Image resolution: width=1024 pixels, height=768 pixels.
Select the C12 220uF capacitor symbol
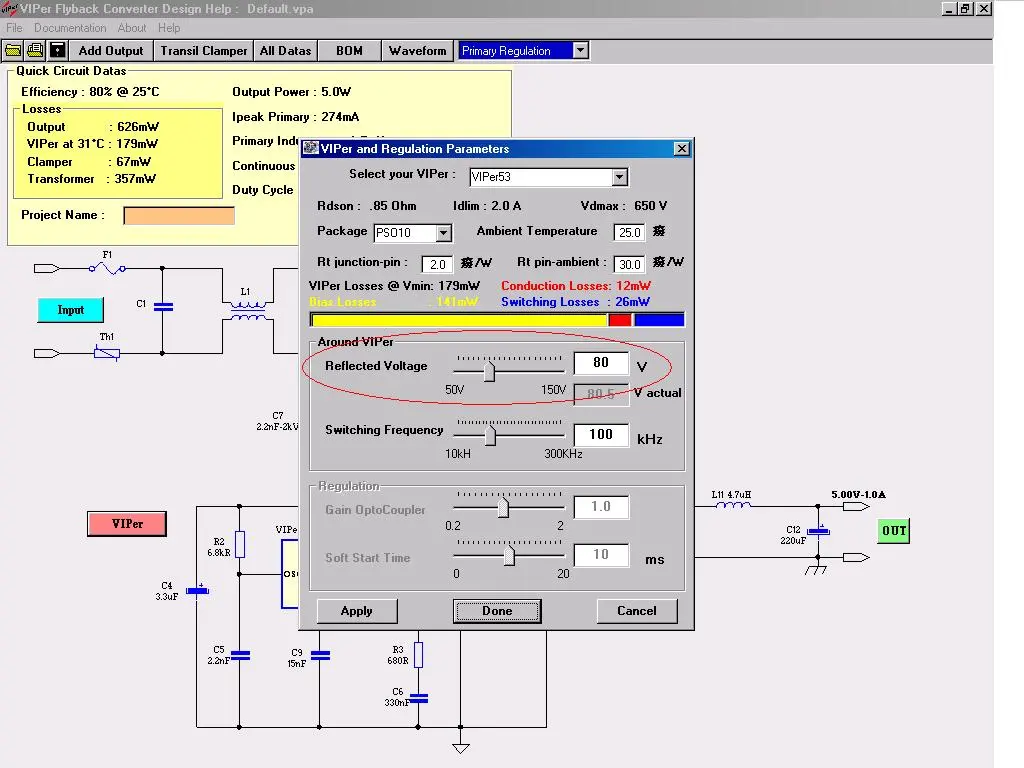pos(818,531)
